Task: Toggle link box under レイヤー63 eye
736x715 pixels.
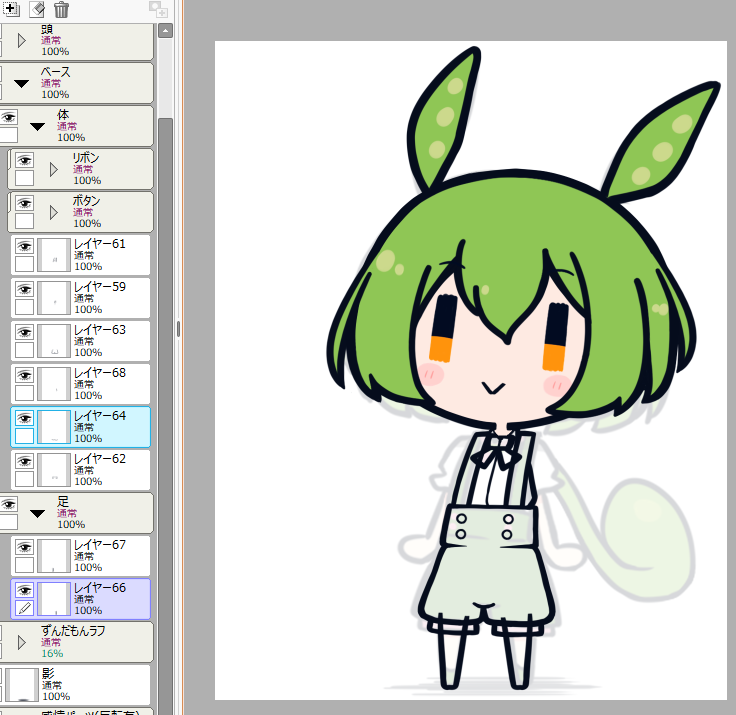Action: pyautogui.click(x=24, y=350)
